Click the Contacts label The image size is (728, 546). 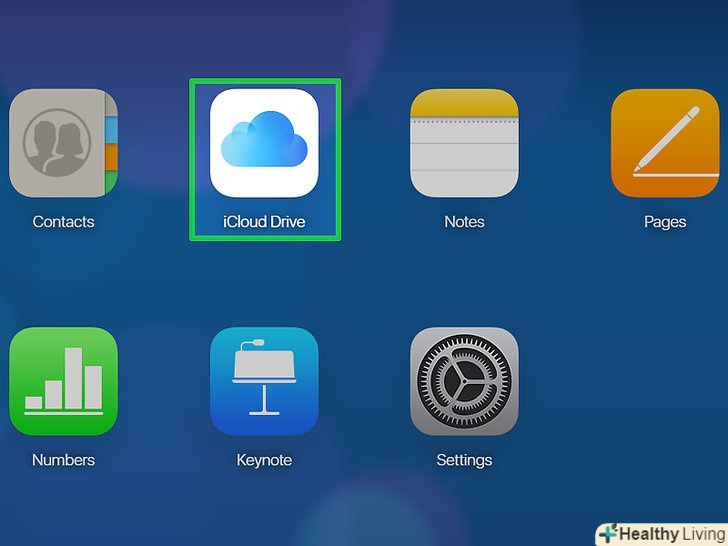point(64,222)
